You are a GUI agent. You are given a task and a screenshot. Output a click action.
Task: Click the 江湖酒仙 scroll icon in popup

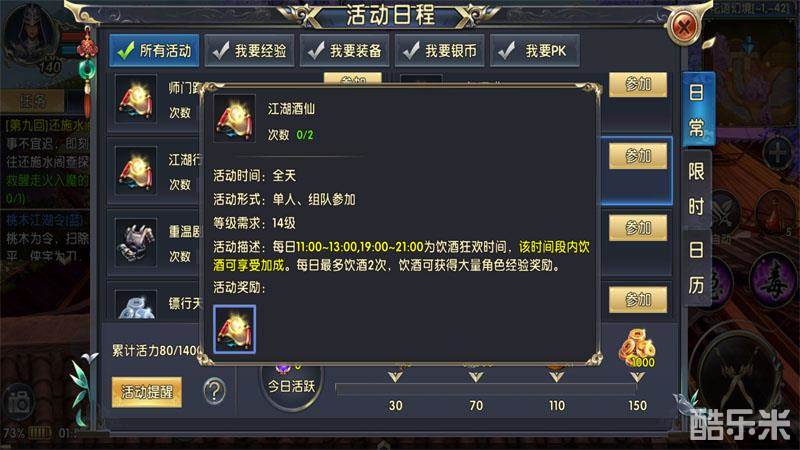pos(234,118)
